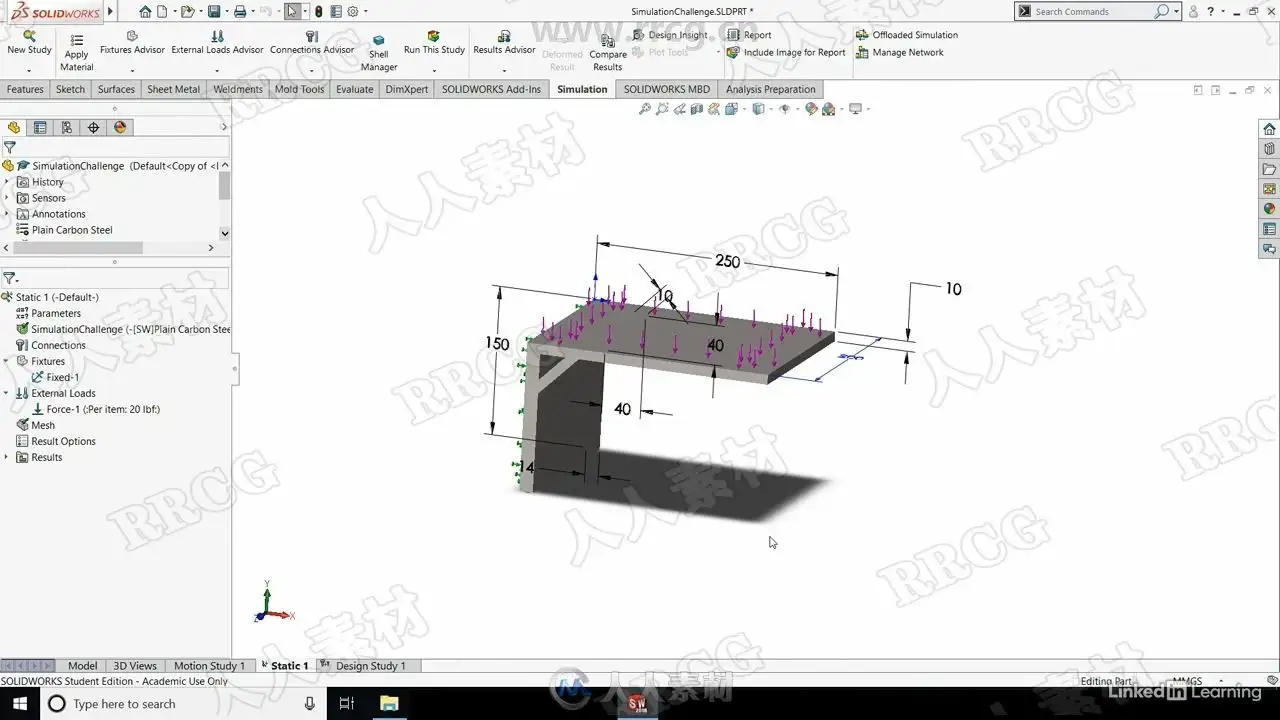Collapse the External Loads node
Image resolution: width=1280 pixels, height=720 pixels.
pos(6,393)
